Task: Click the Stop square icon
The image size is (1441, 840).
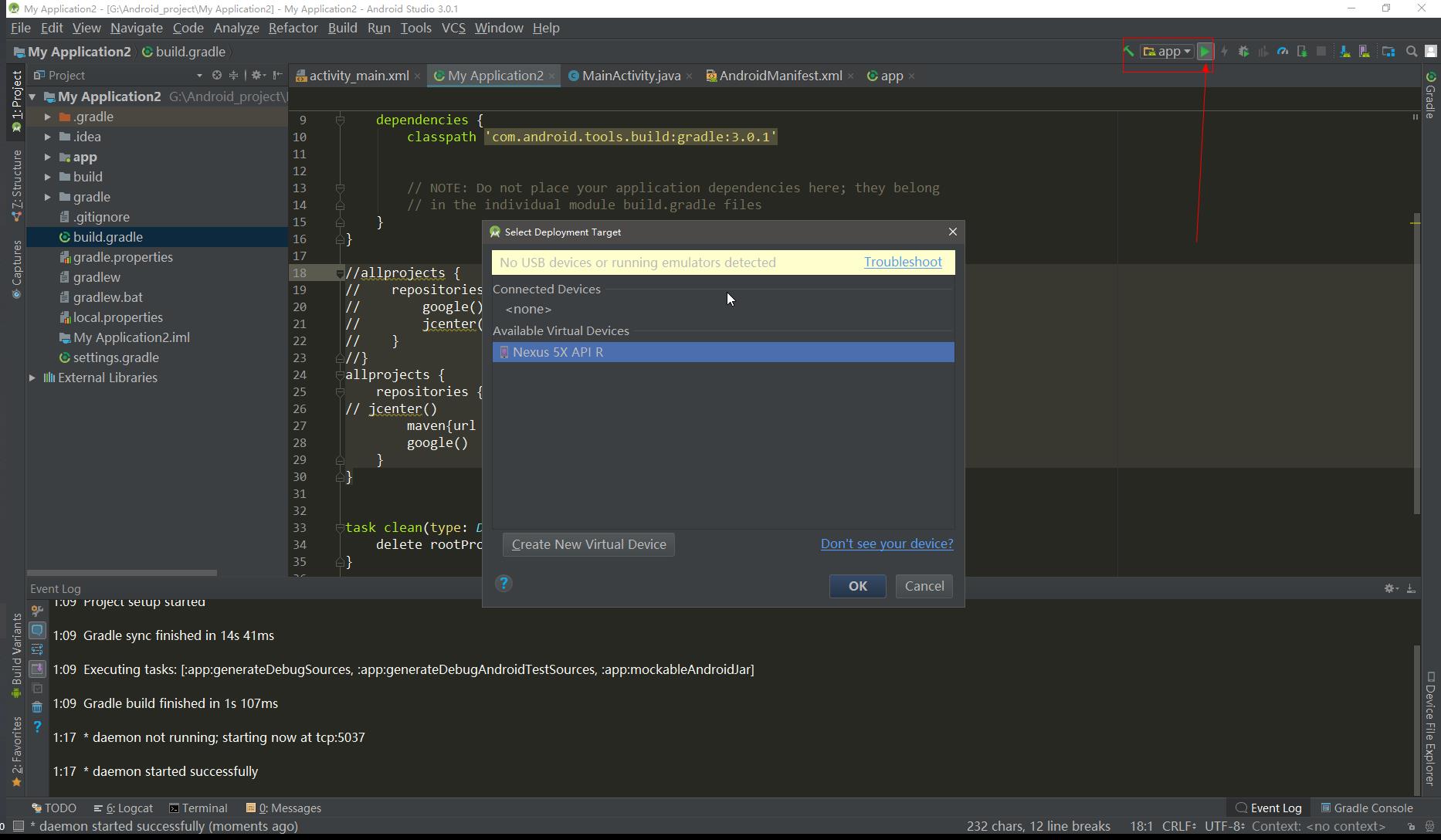Action: [x=1321, y=52]
